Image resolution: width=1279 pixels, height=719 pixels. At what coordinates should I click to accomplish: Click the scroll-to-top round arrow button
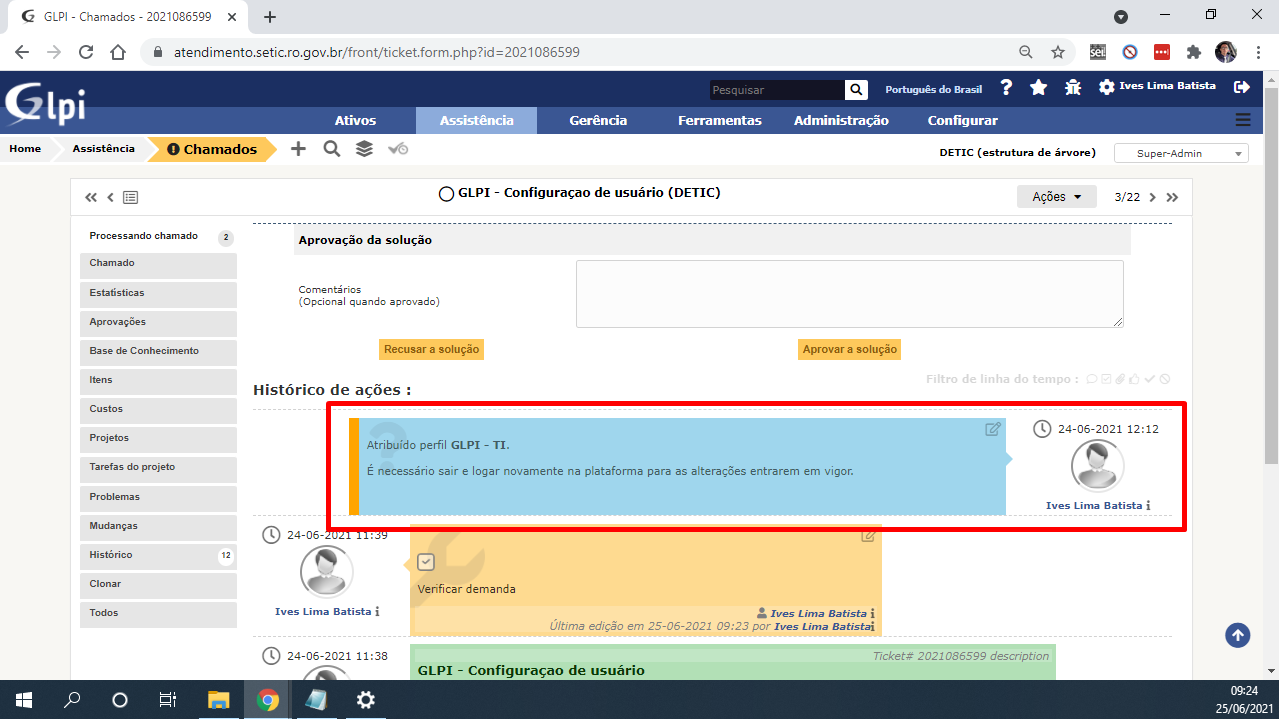(1238, 635)
